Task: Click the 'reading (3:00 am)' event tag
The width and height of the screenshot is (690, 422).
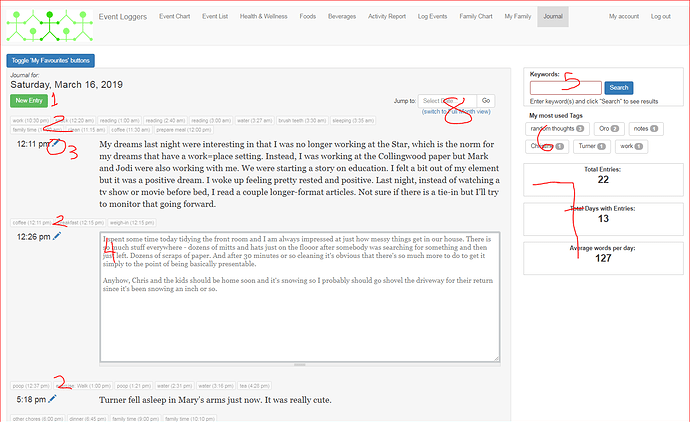Action: (x=211, y=121)
